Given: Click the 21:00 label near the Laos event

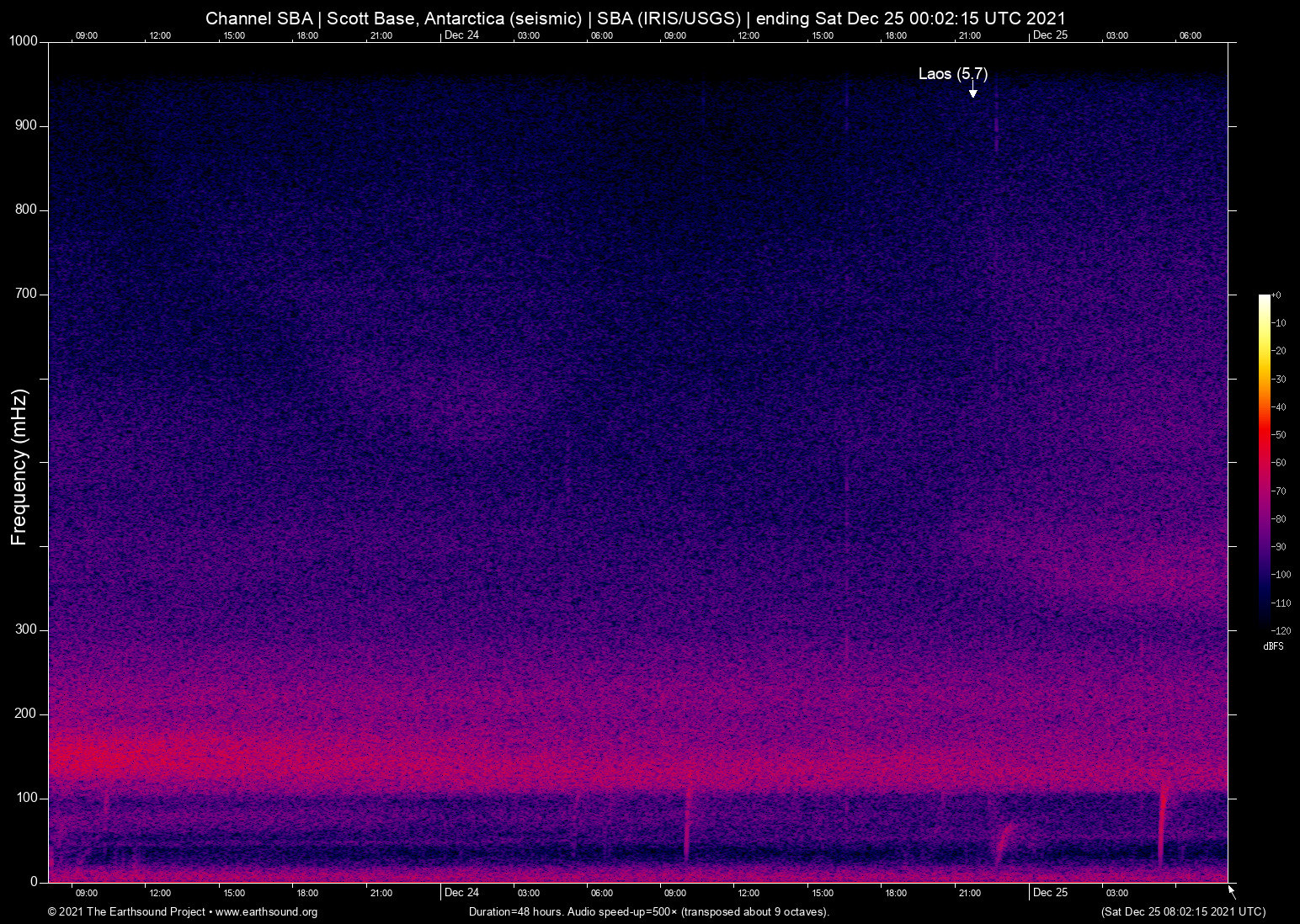Looking at the screenshot, I should [x=971, y=35].
